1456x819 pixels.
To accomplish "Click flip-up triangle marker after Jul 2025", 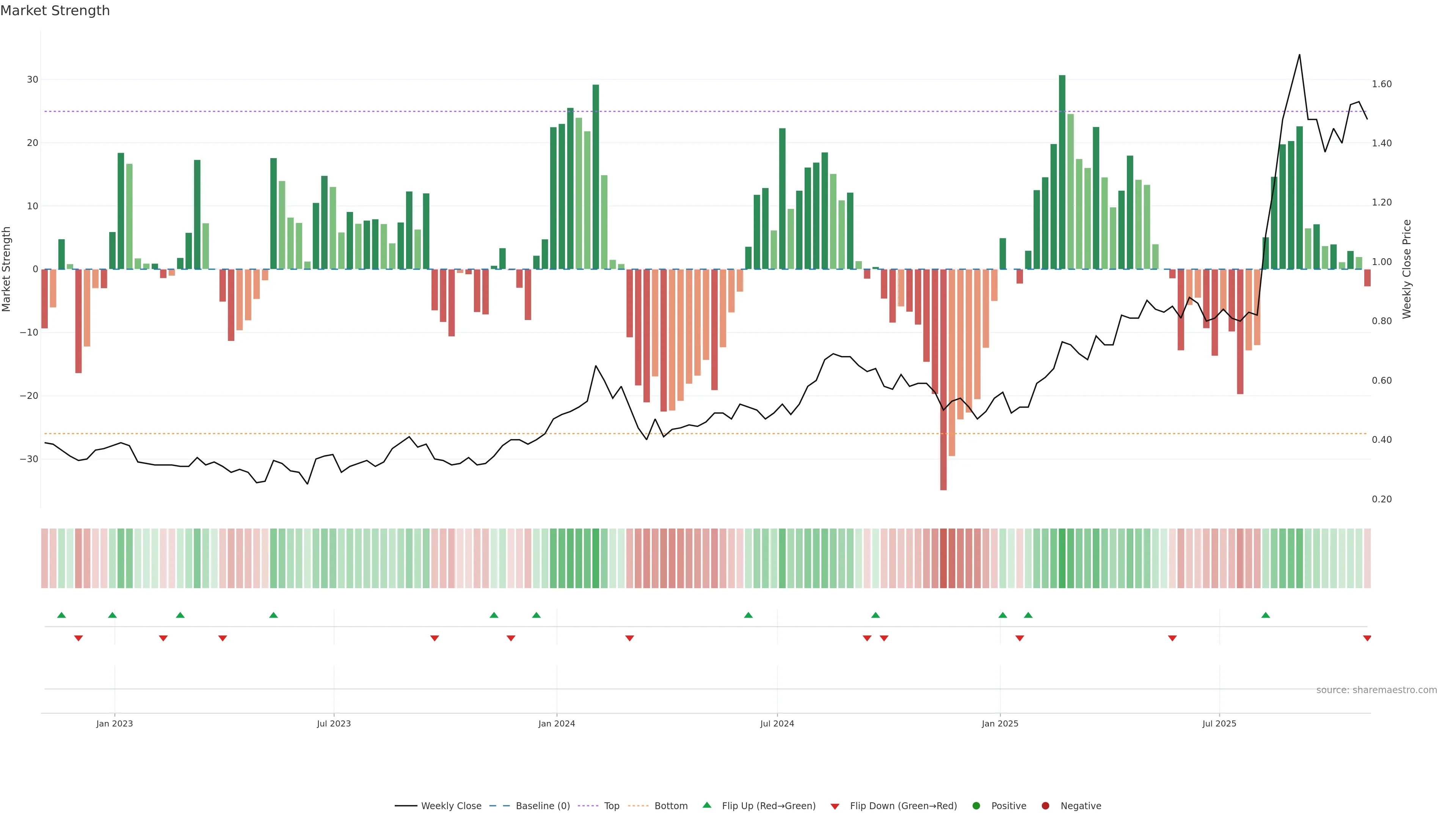I will (x=1266, y=615).
